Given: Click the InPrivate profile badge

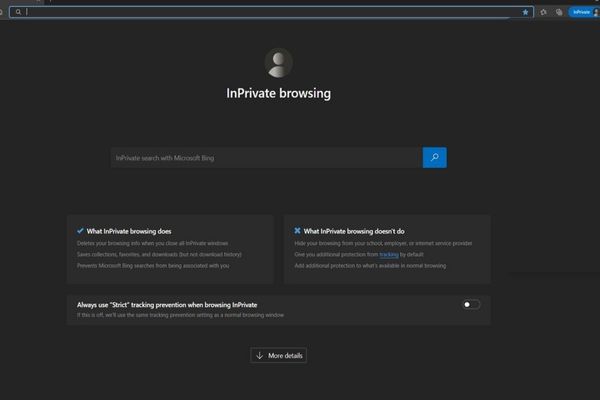Looking at the screenshot, I should [585, 12].
